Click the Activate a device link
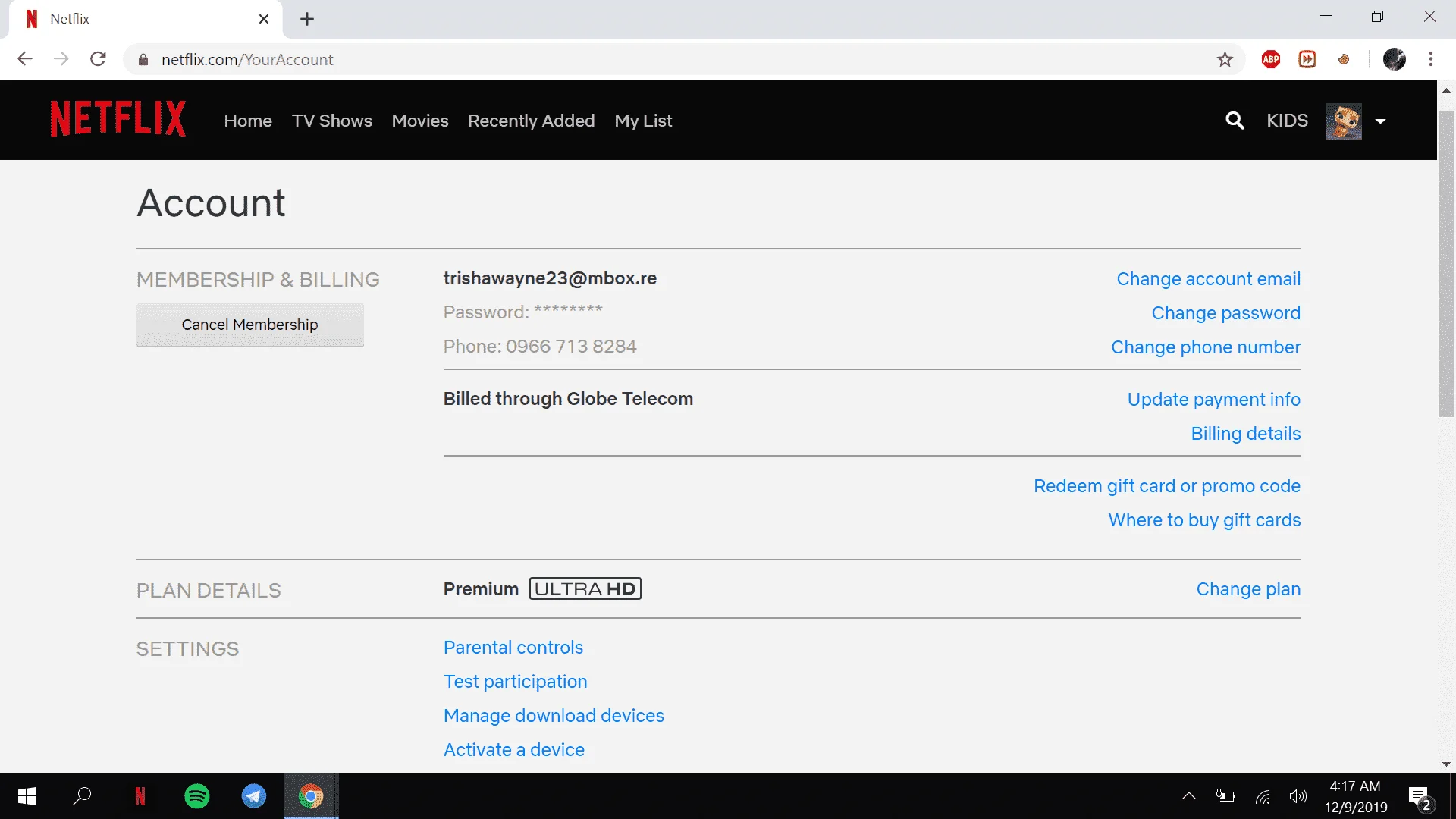The height and width of the screenshot is (819, 1456). click(514, 750)
